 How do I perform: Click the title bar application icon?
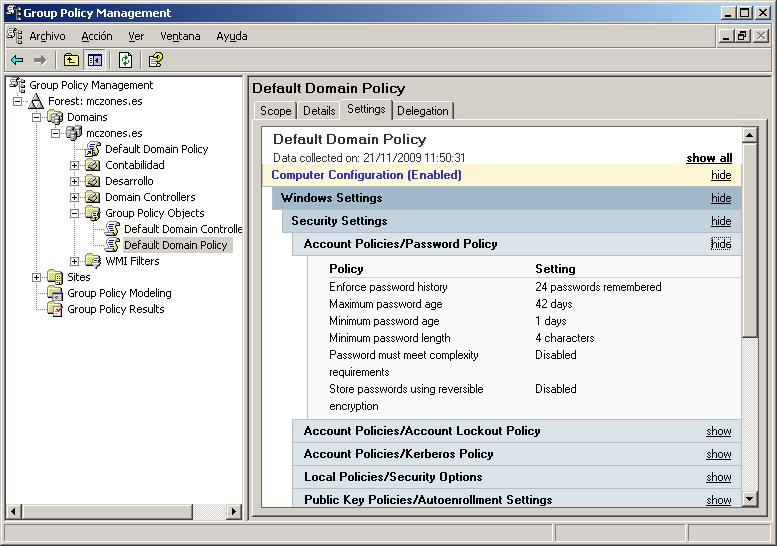pos(13,12)
